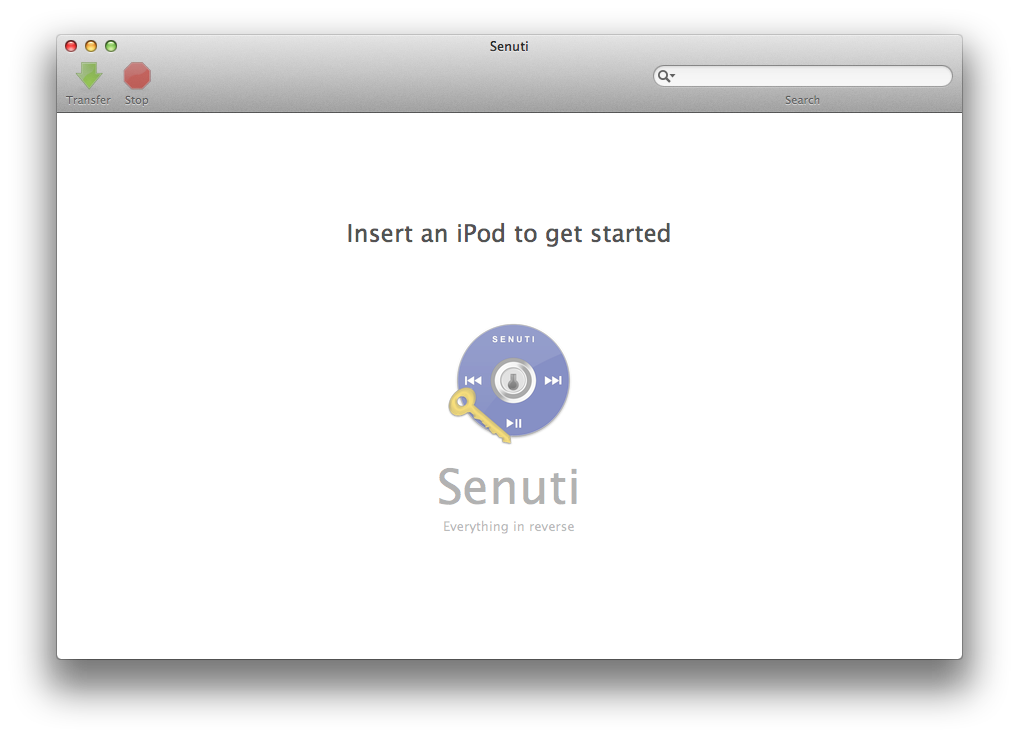
Task: Zoom the Senuti window with the green button
Action: pyautogui.click(x=111, y=46)
